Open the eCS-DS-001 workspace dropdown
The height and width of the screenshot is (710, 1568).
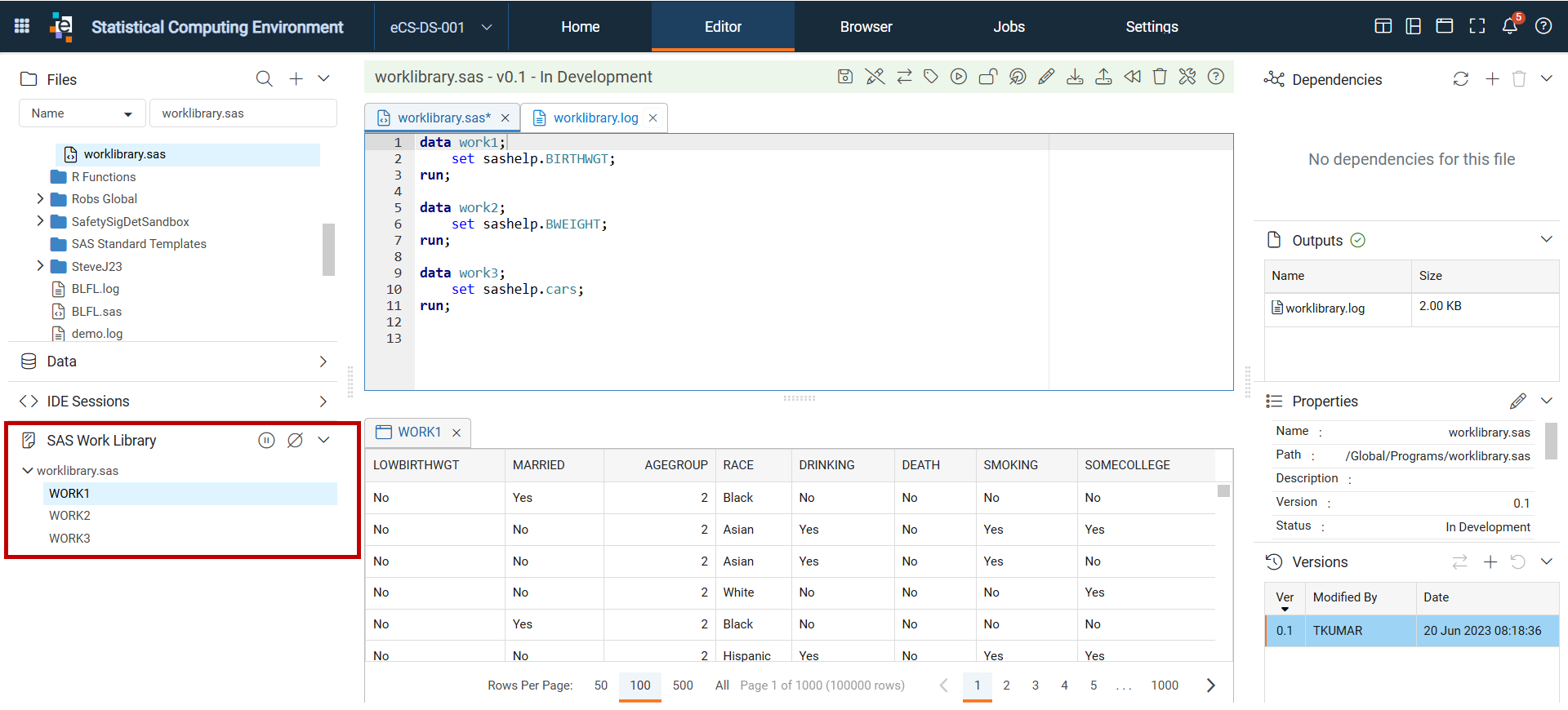tap(441, 27)
